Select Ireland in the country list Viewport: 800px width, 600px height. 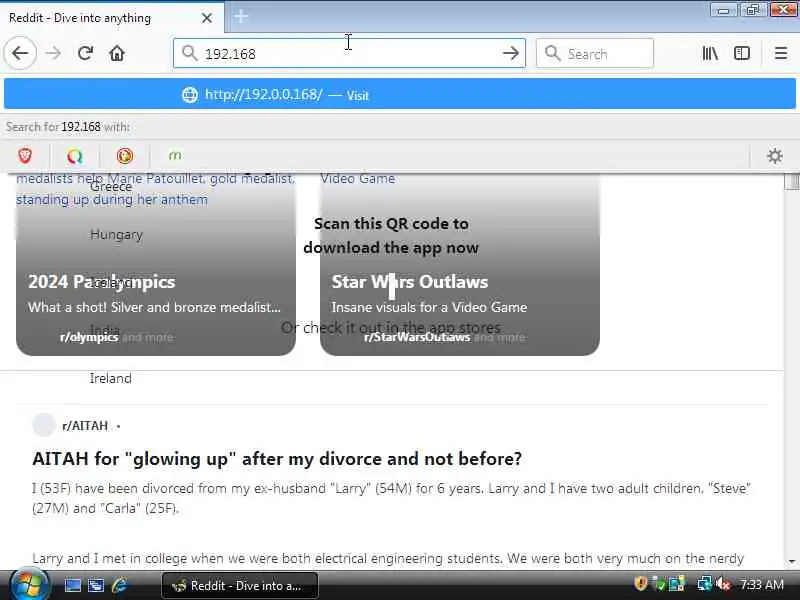click(111, 379)
